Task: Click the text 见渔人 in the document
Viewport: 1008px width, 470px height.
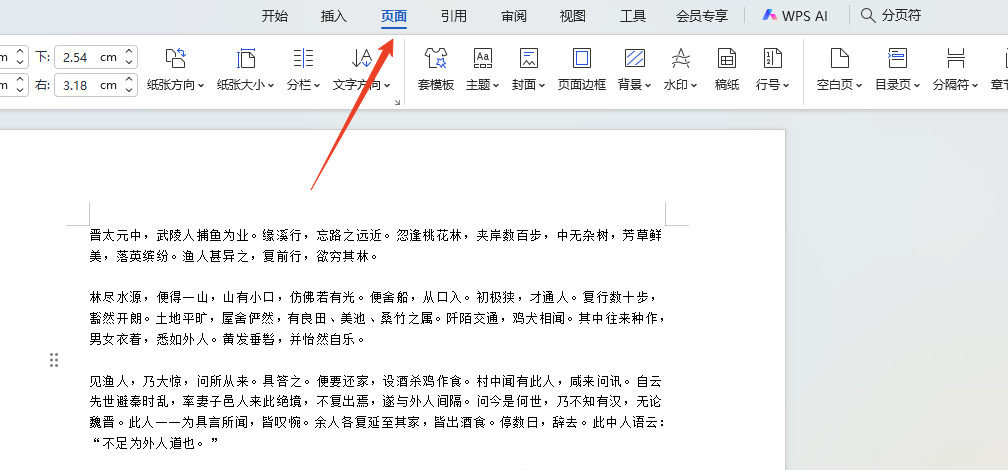Action: pyautogui.click(x=109, y=381)
